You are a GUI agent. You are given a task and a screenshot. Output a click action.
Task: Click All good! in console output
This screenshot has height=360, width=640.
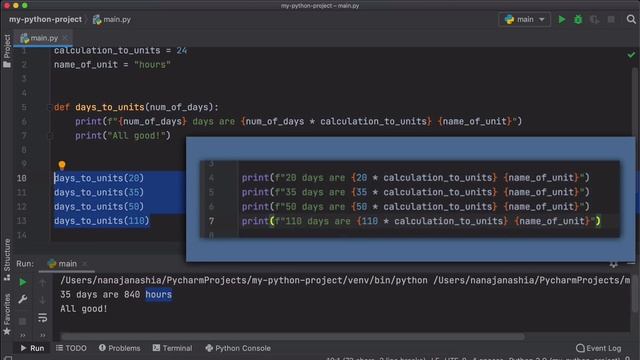coord(84,309)
